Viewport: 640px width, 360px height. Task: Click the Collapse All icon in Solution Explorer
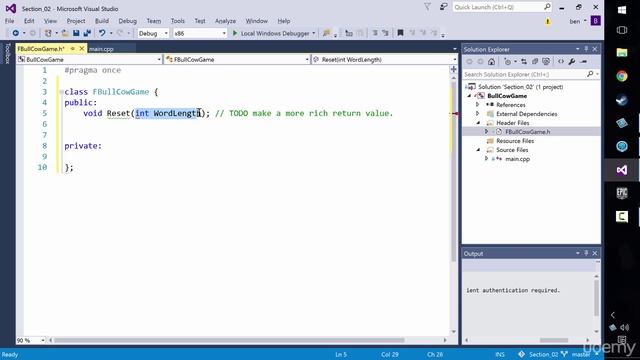point(535,62)
